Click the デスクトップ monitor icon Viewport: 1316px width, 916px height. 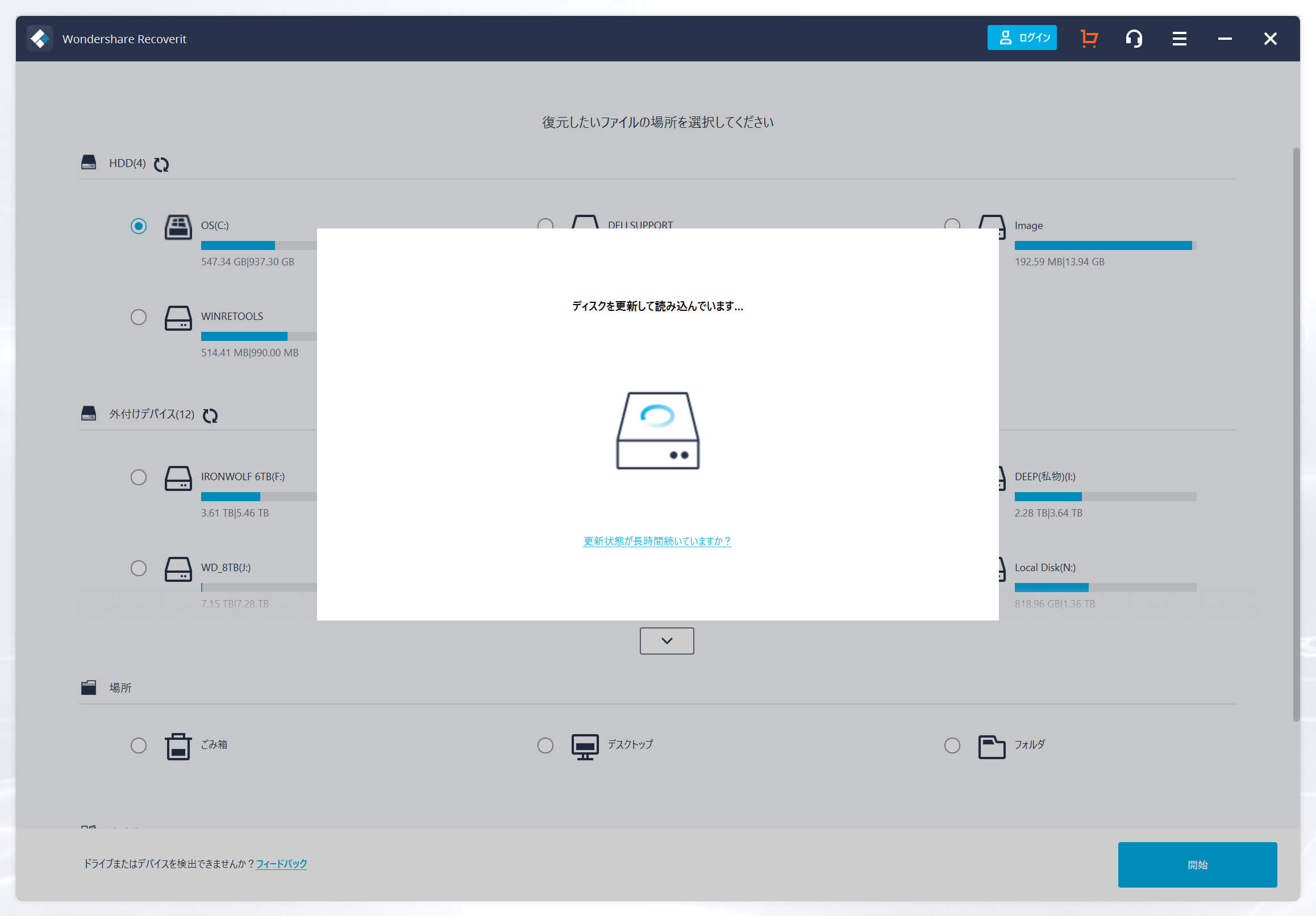coord(585,747)
